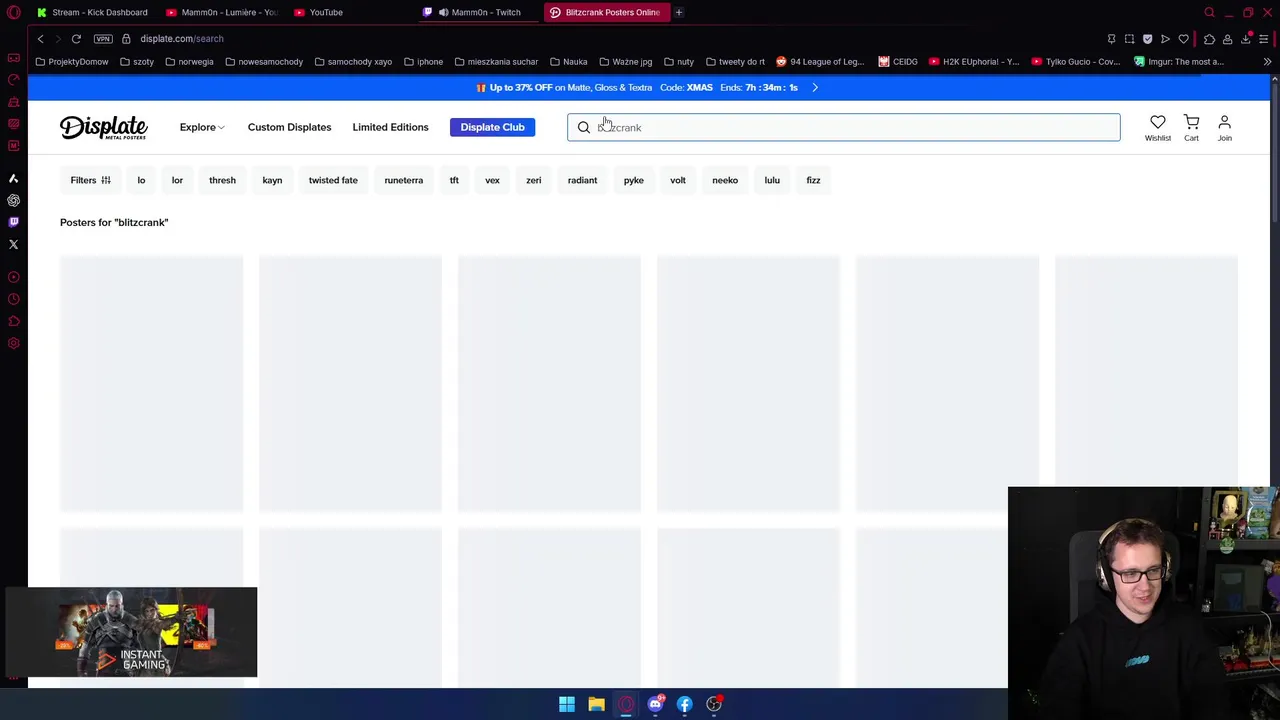Click the Displate Club button
The height and width of the screenshot is (720, 1280).
point(492,127)
